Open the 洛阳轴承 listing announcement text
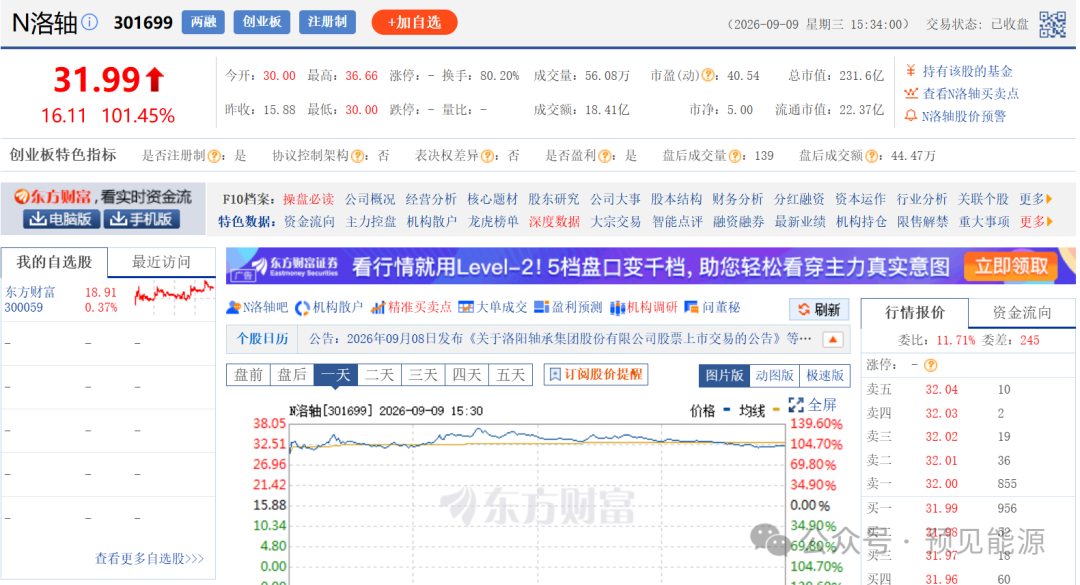The height and width of the screenshot is (585, 1080). [x=560, y=339]
